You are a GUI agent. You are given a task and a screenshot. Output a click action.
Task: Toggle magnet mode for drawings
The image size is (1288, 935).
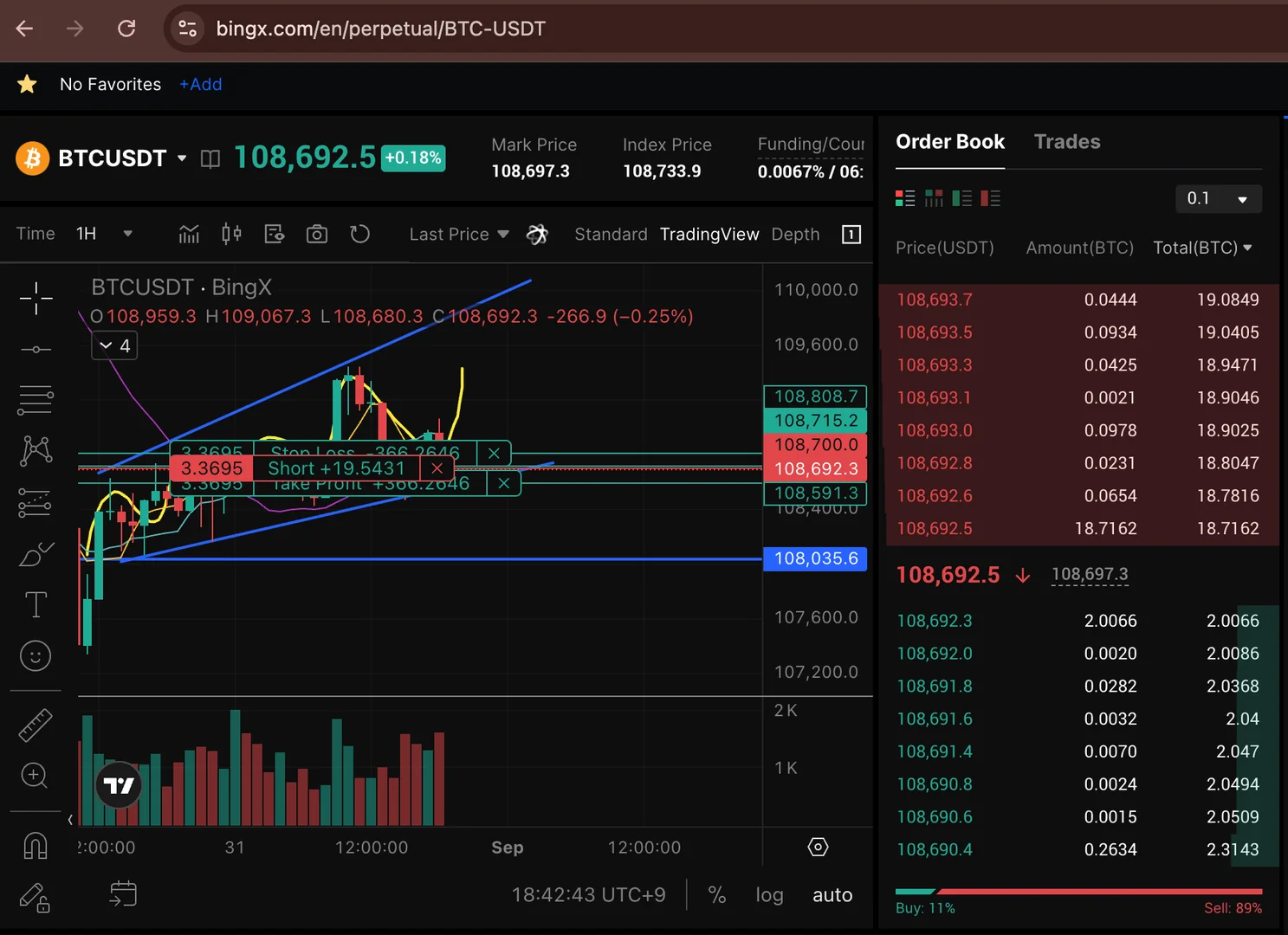pyautogui.click(x=36, y=845)
